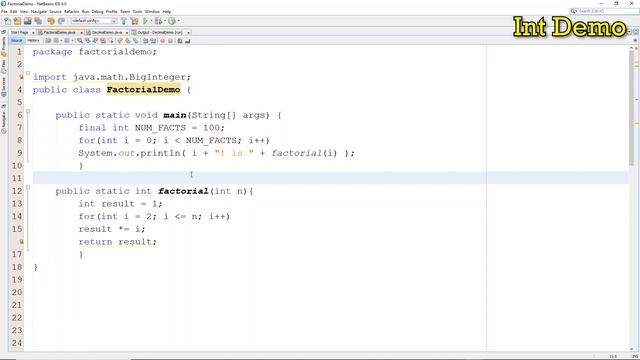This screenshot has width=640, height=360.
Task: Click 'BigInteger' in the import statement
Action: (x=158, y=77)
